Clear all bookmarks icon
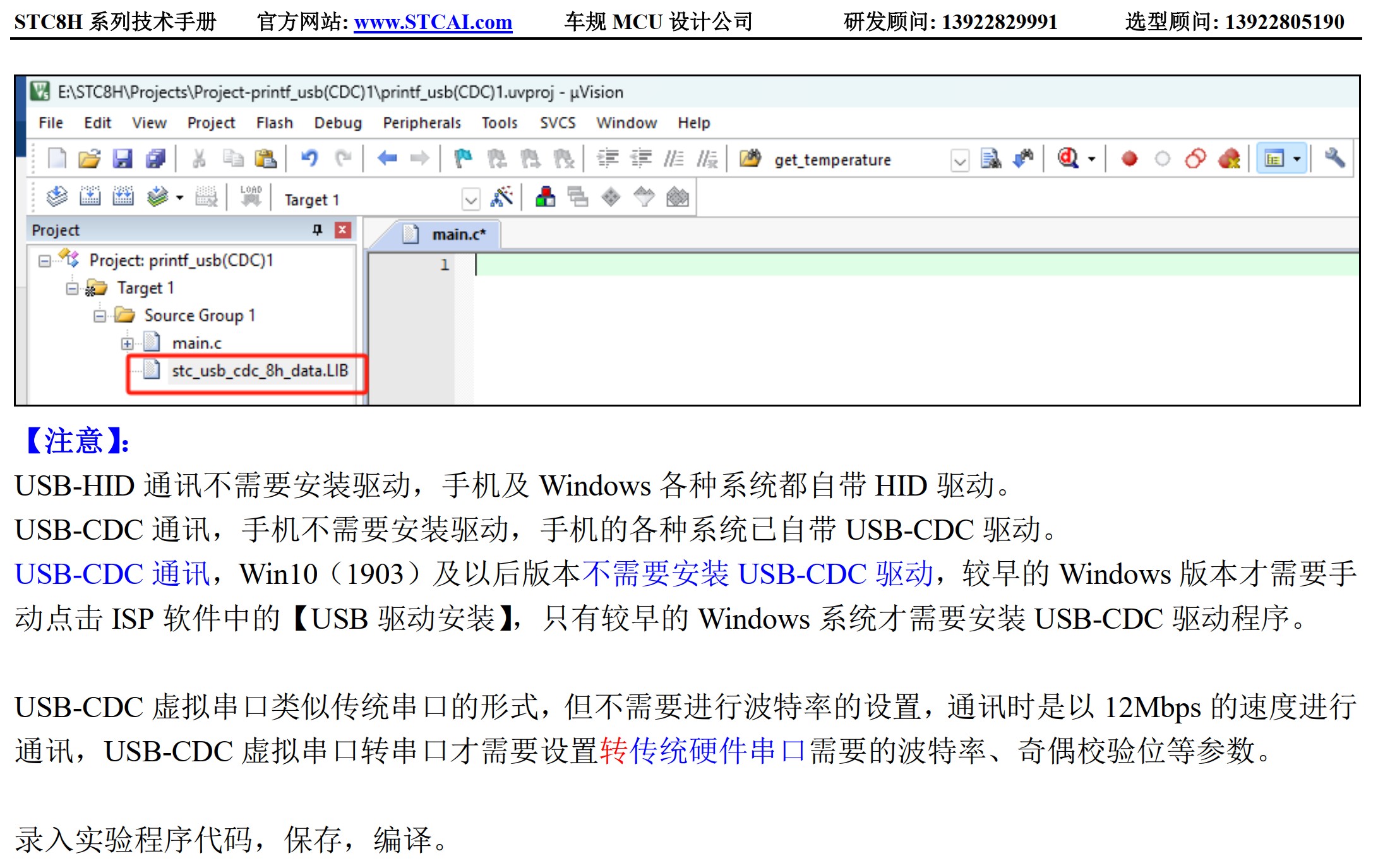 click(563, 158)
